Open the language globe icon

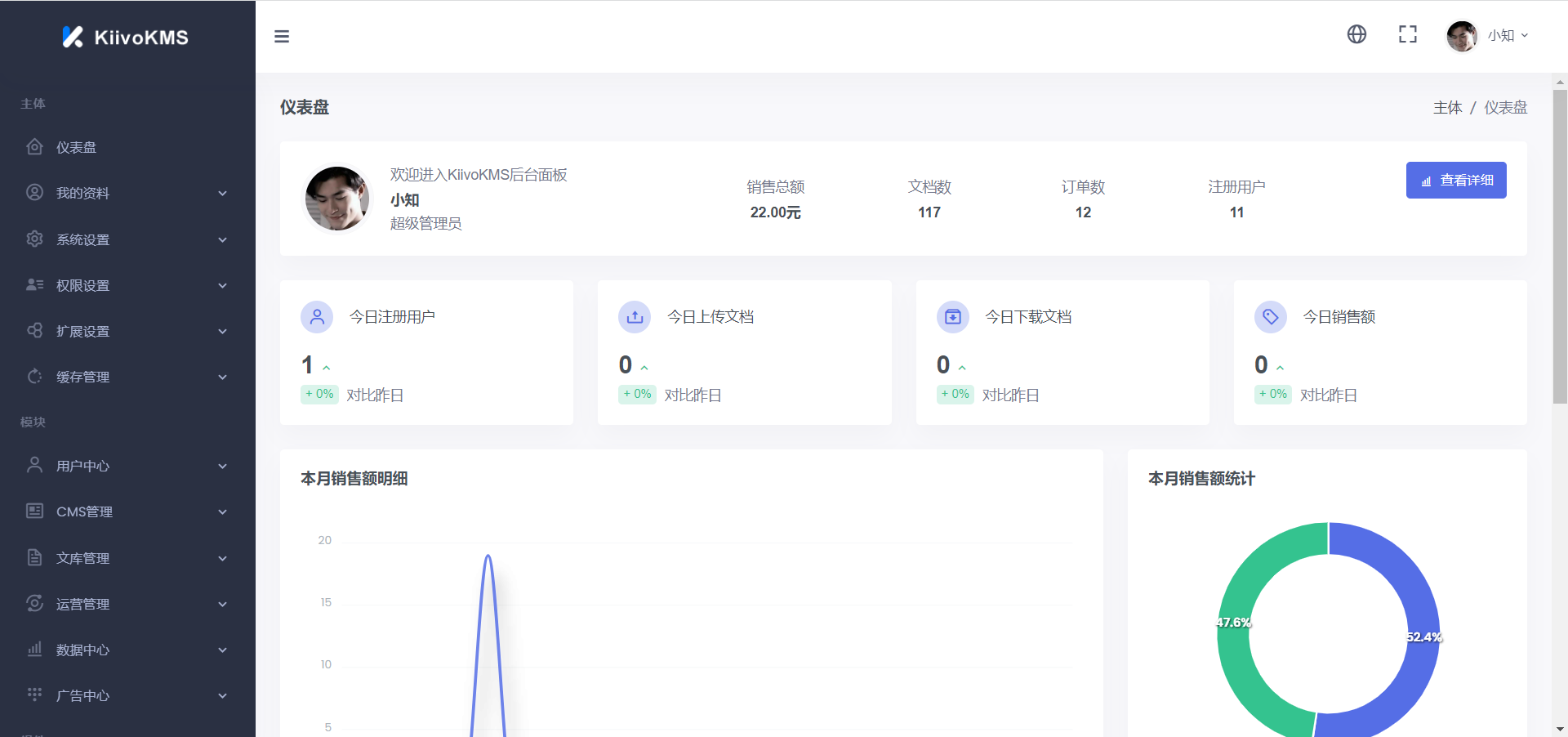click(1356, 34)
